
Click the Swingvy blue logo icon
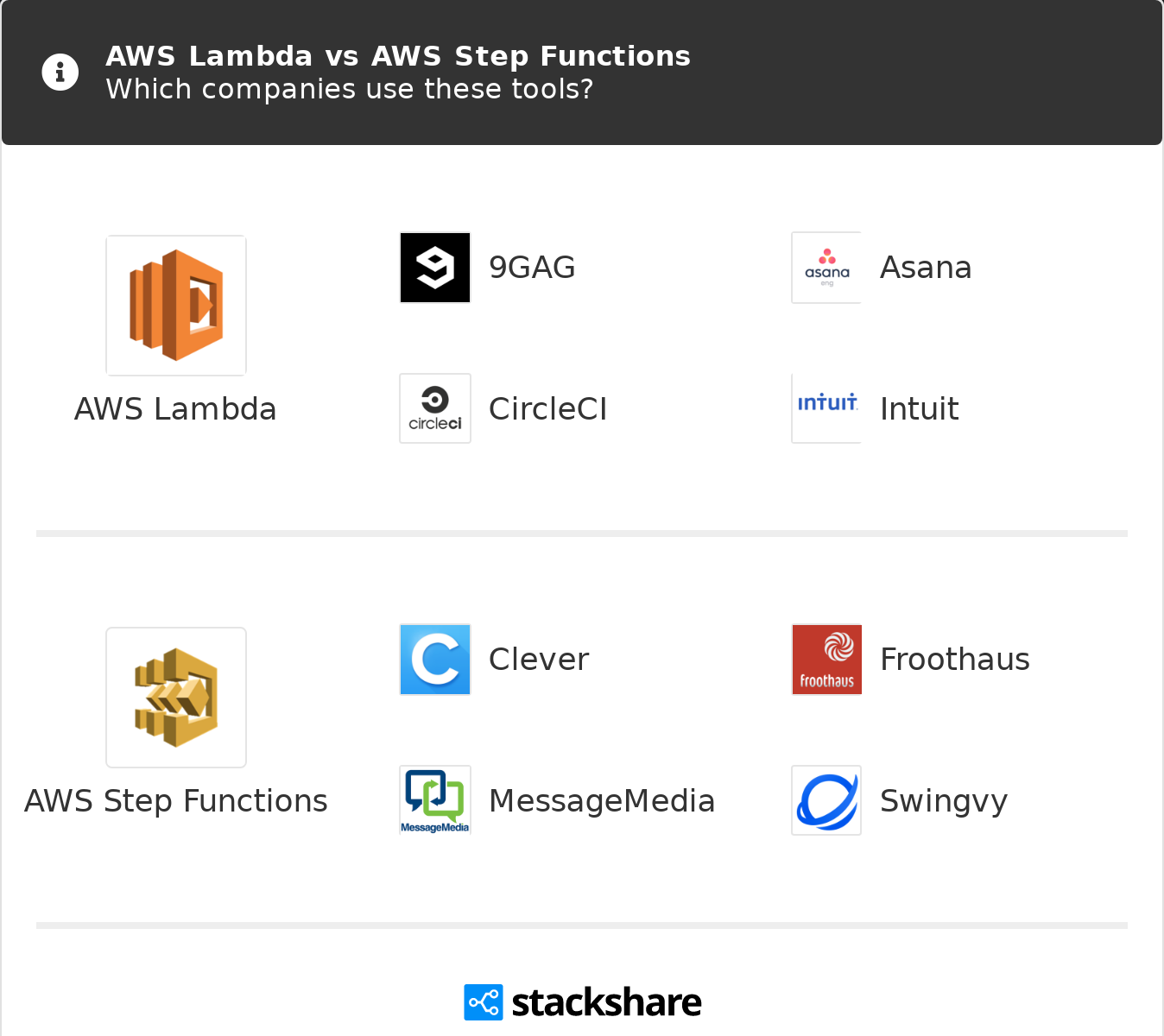(826, 800)
